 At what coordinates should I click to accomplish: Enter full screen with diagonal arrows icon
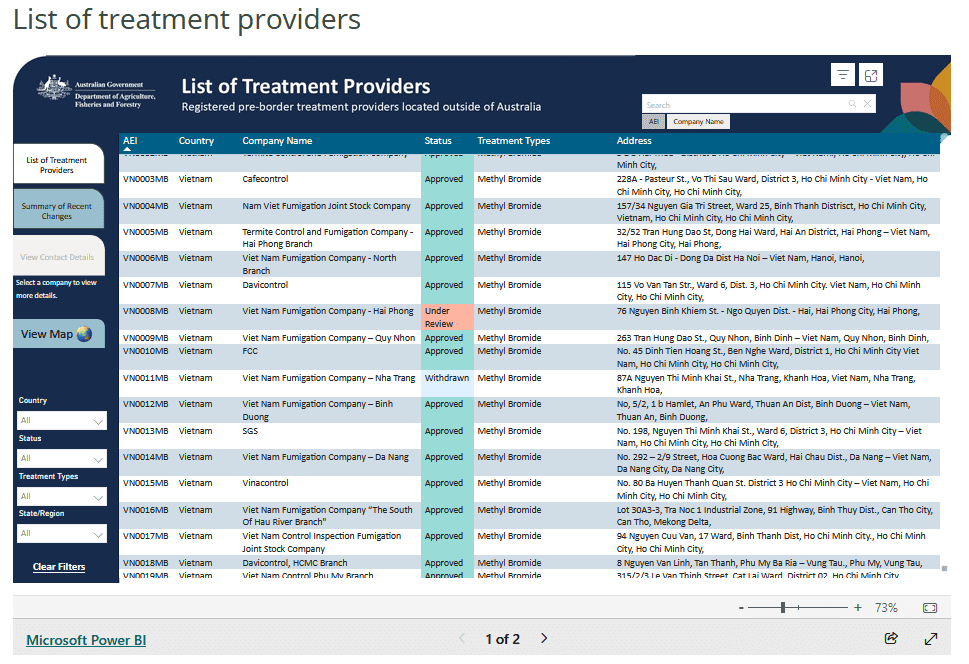tap(930, 639)
